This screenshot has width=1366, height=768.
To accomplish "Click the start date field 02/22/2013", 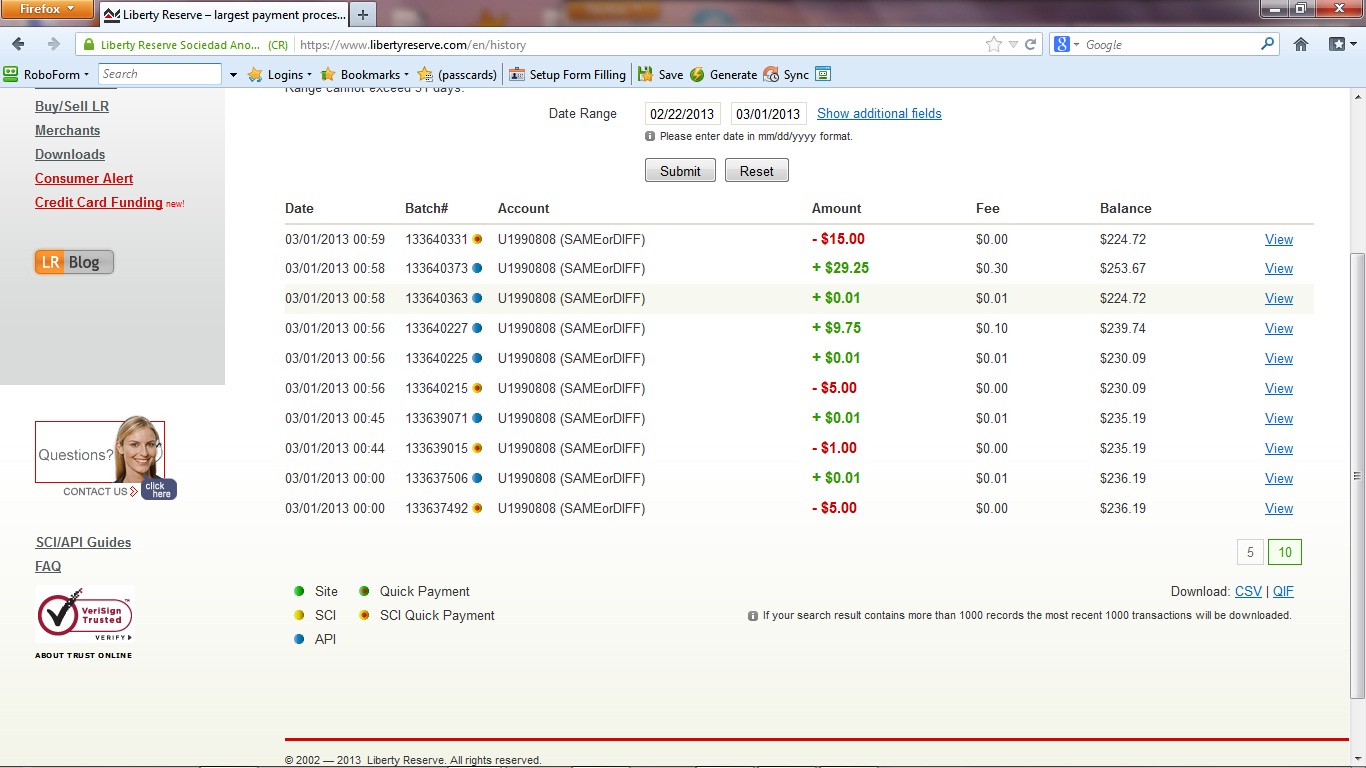I will tap(683, 114).
